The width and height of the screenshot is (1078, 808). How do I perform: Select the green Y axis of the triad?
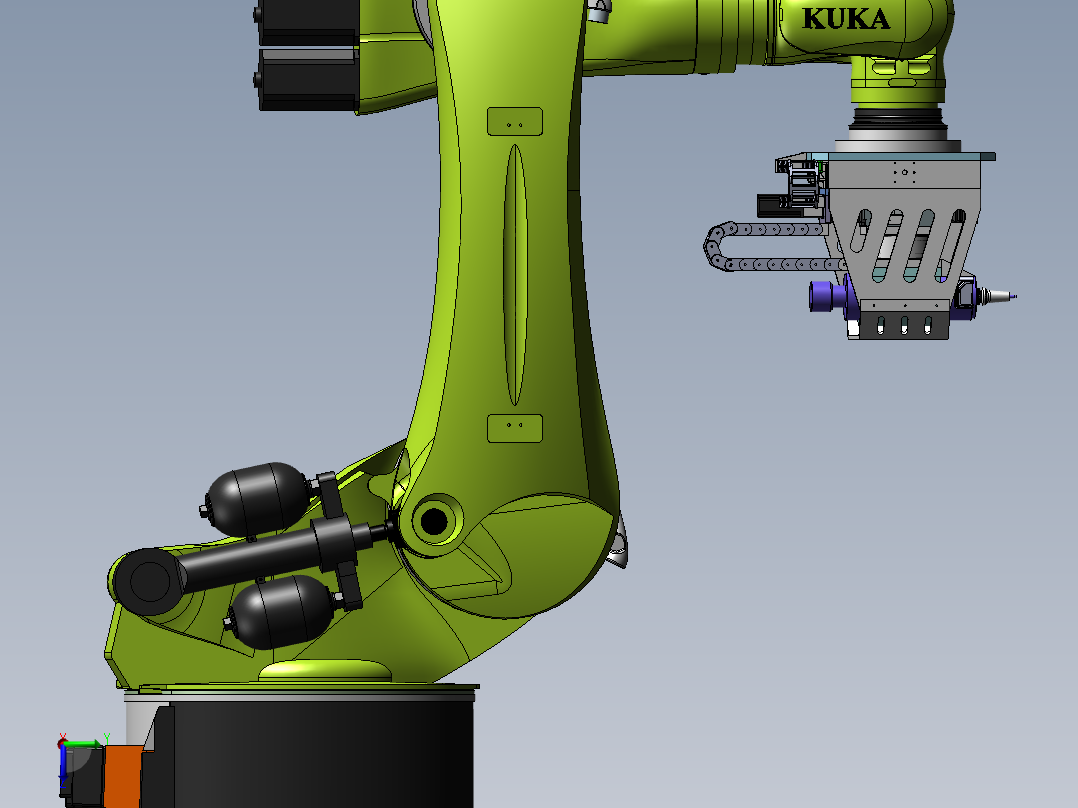[84, 743]
